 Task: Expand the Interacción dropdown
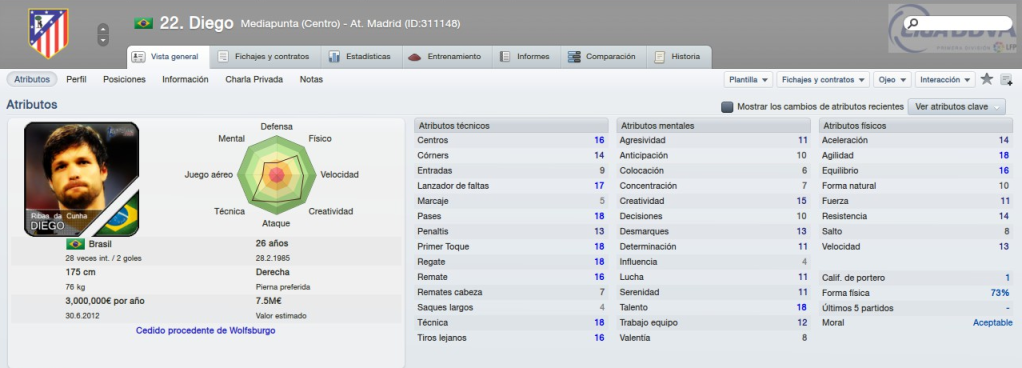coord(945,79)
